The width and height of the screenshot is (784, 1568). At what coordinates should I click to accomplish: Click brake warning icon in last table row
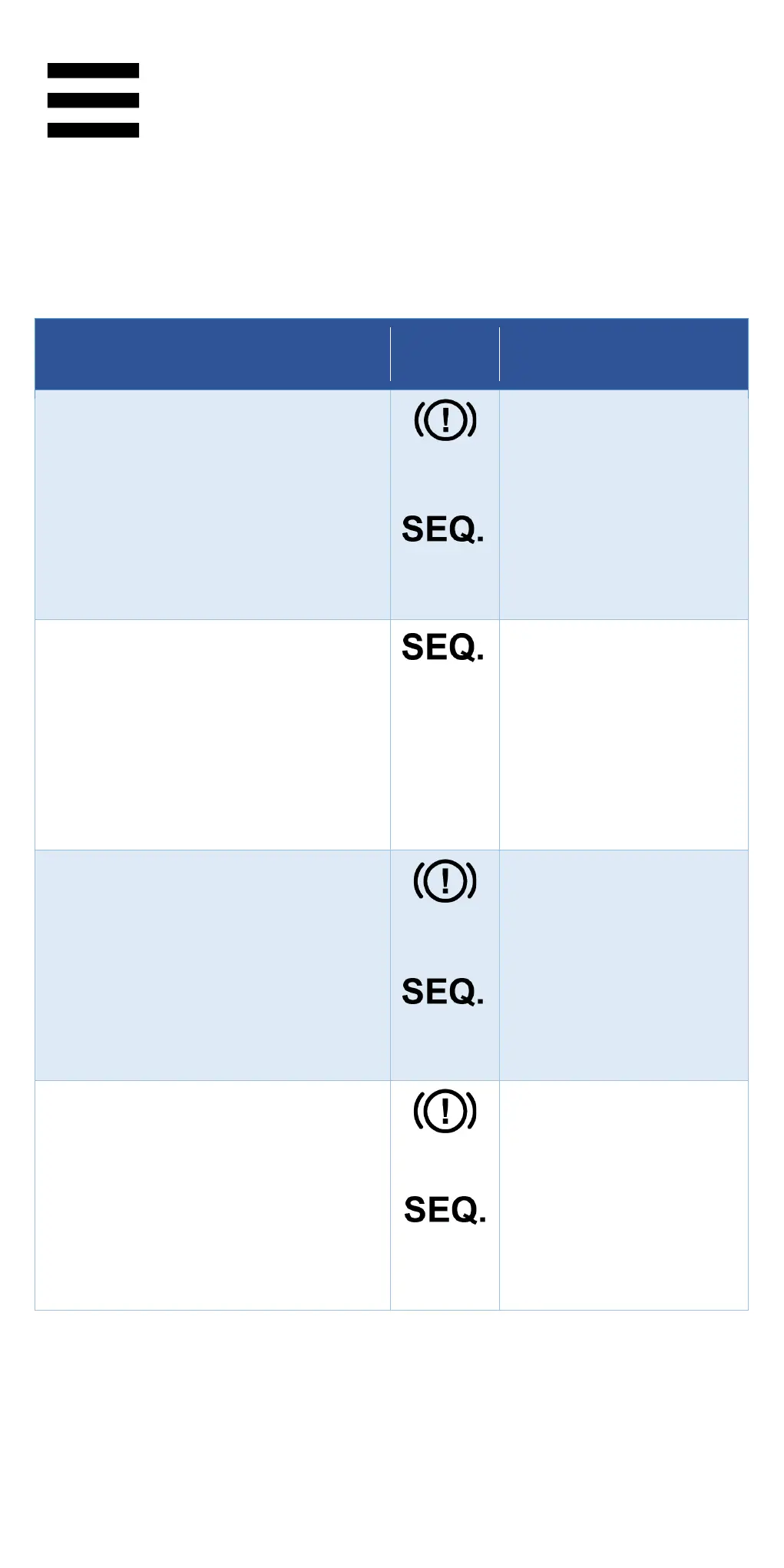click(445, 1111)
